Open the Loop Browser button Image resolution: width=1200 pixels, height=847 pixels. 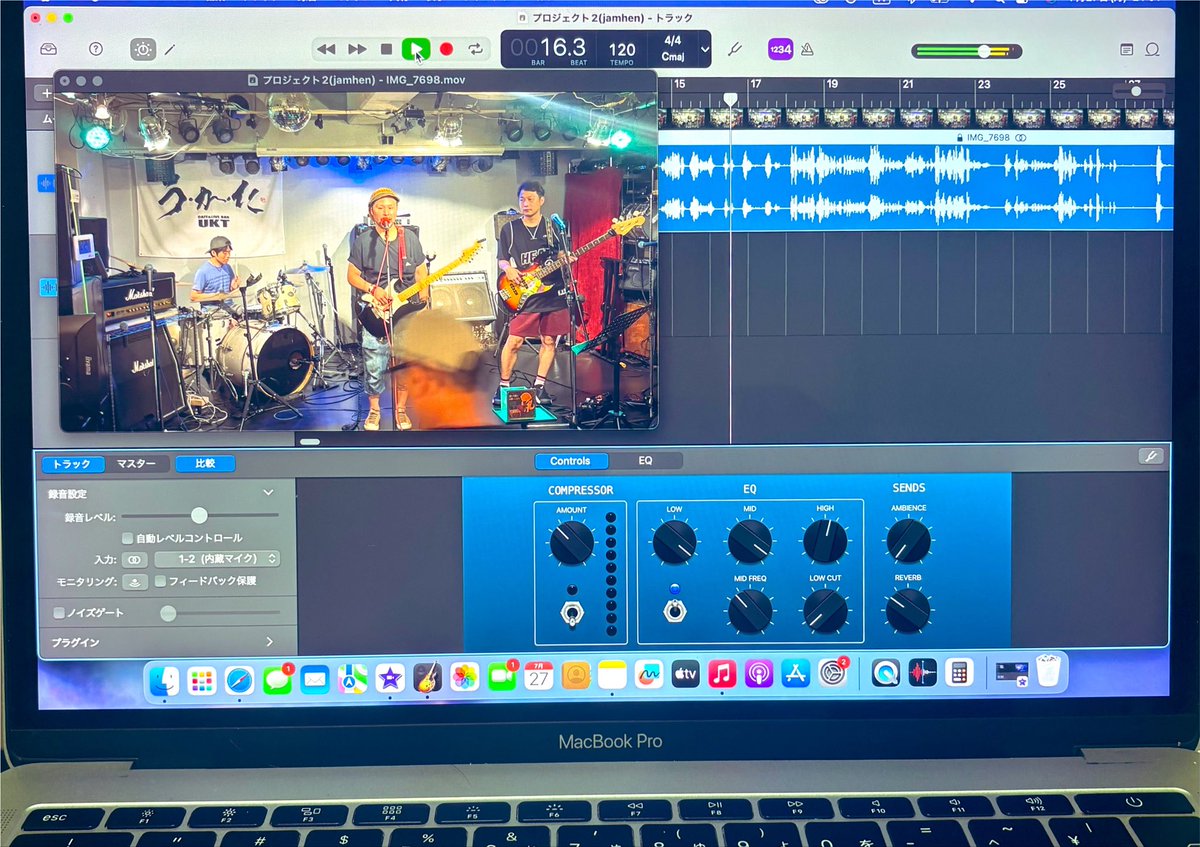pos(1152,49)
